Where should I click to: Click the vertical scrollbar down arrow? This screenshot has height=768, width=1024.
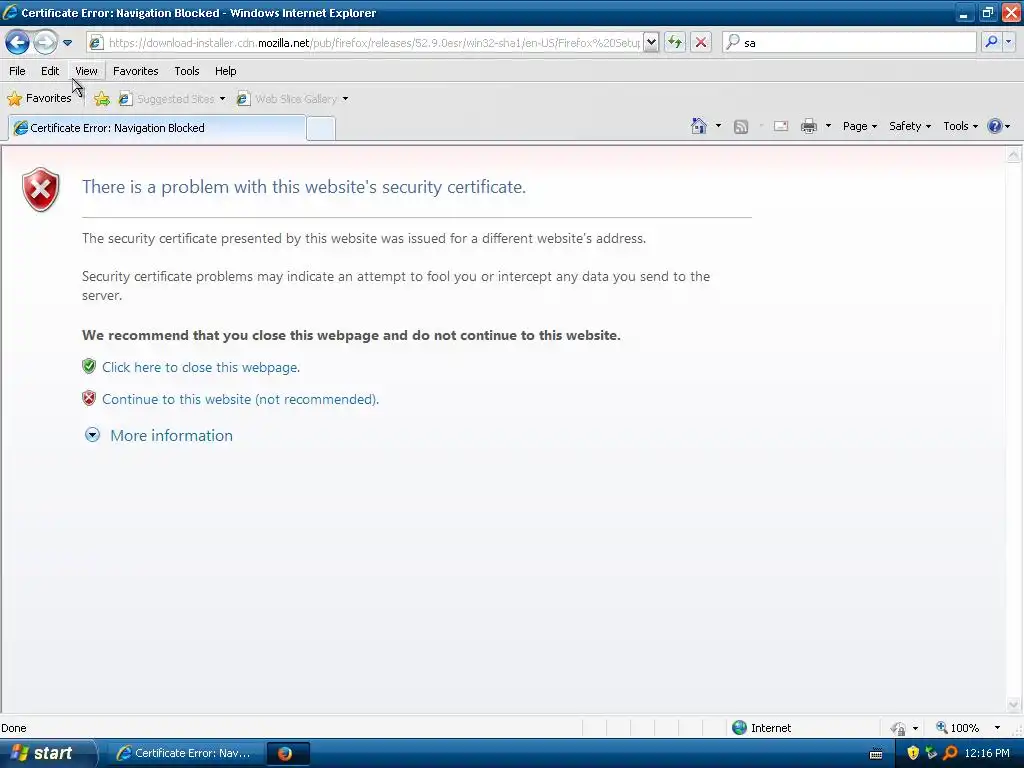[x=1014, y=704]
